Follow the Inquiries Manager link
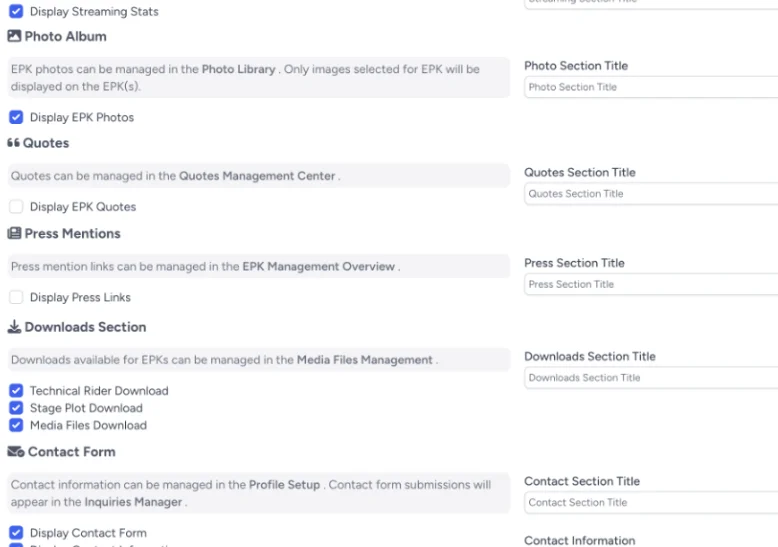 click(x=132, y=502)
